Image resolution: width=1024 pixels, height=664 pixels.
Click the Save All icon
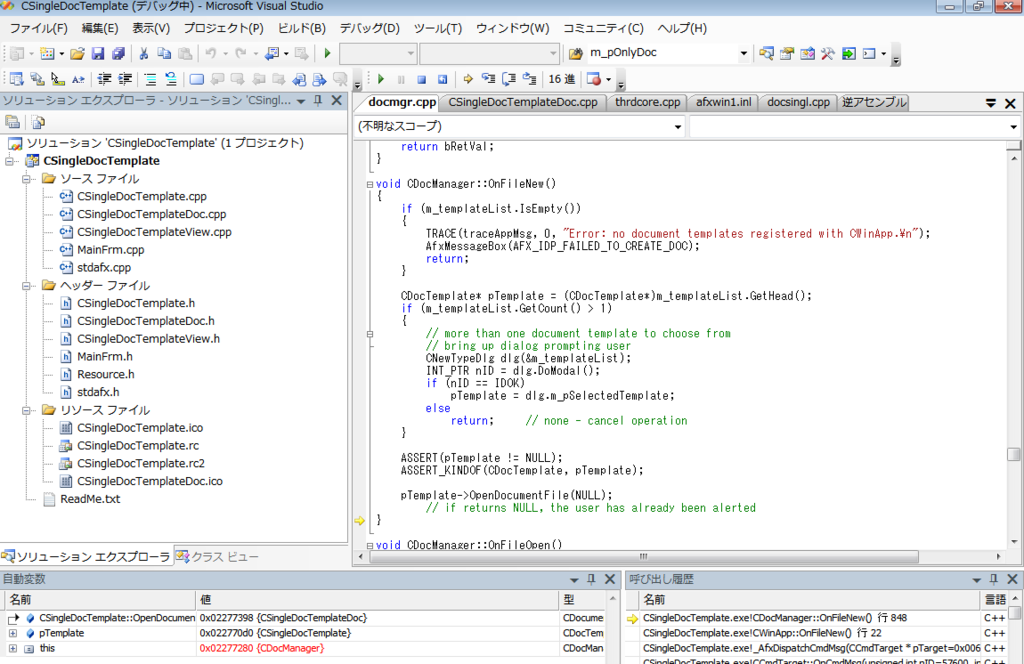click(x=118, y=54)
